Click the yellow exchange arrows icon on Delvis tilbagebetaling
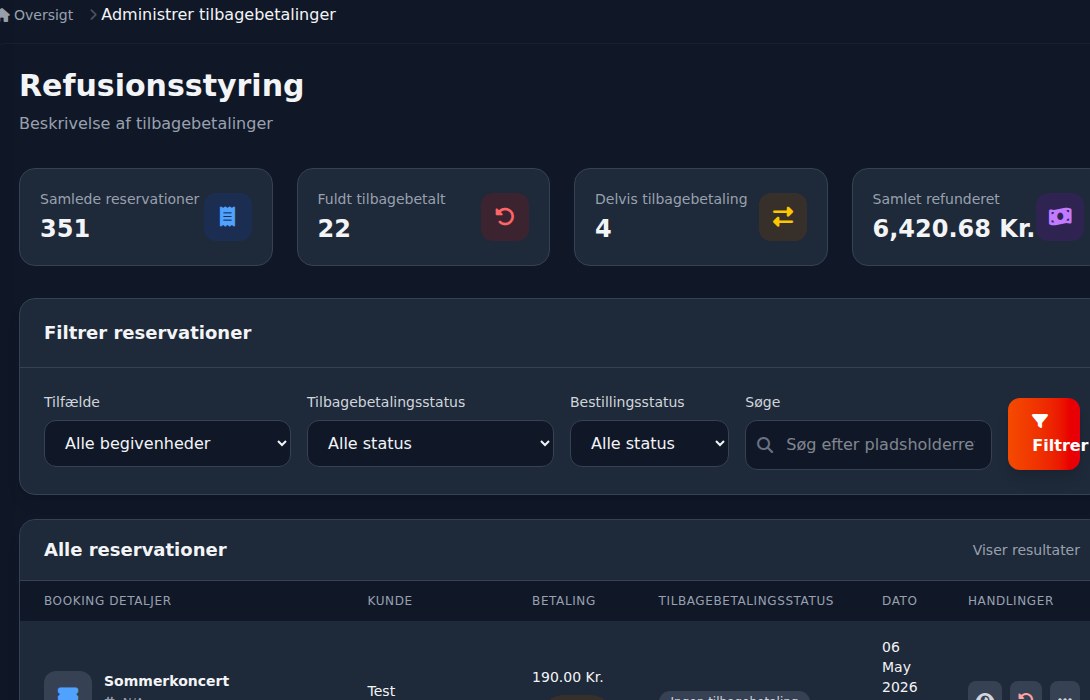1090x700 pixels. click(783, 217)
